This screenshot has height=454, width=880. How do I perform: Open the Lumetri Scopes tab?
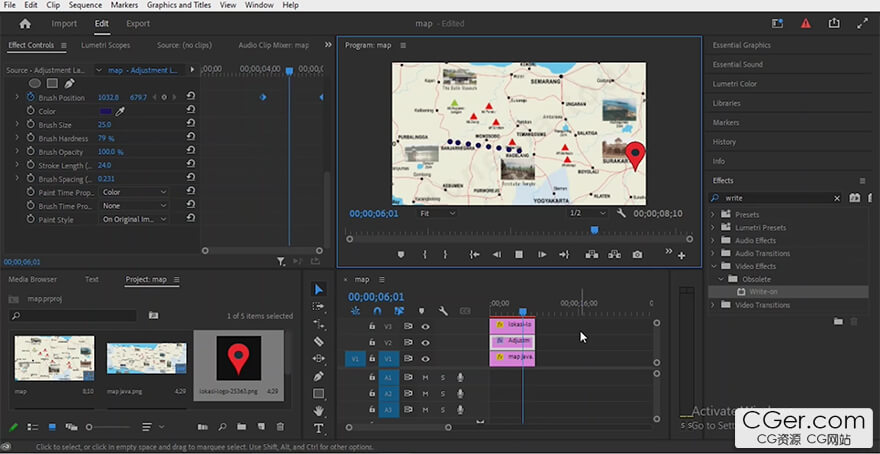106,45
